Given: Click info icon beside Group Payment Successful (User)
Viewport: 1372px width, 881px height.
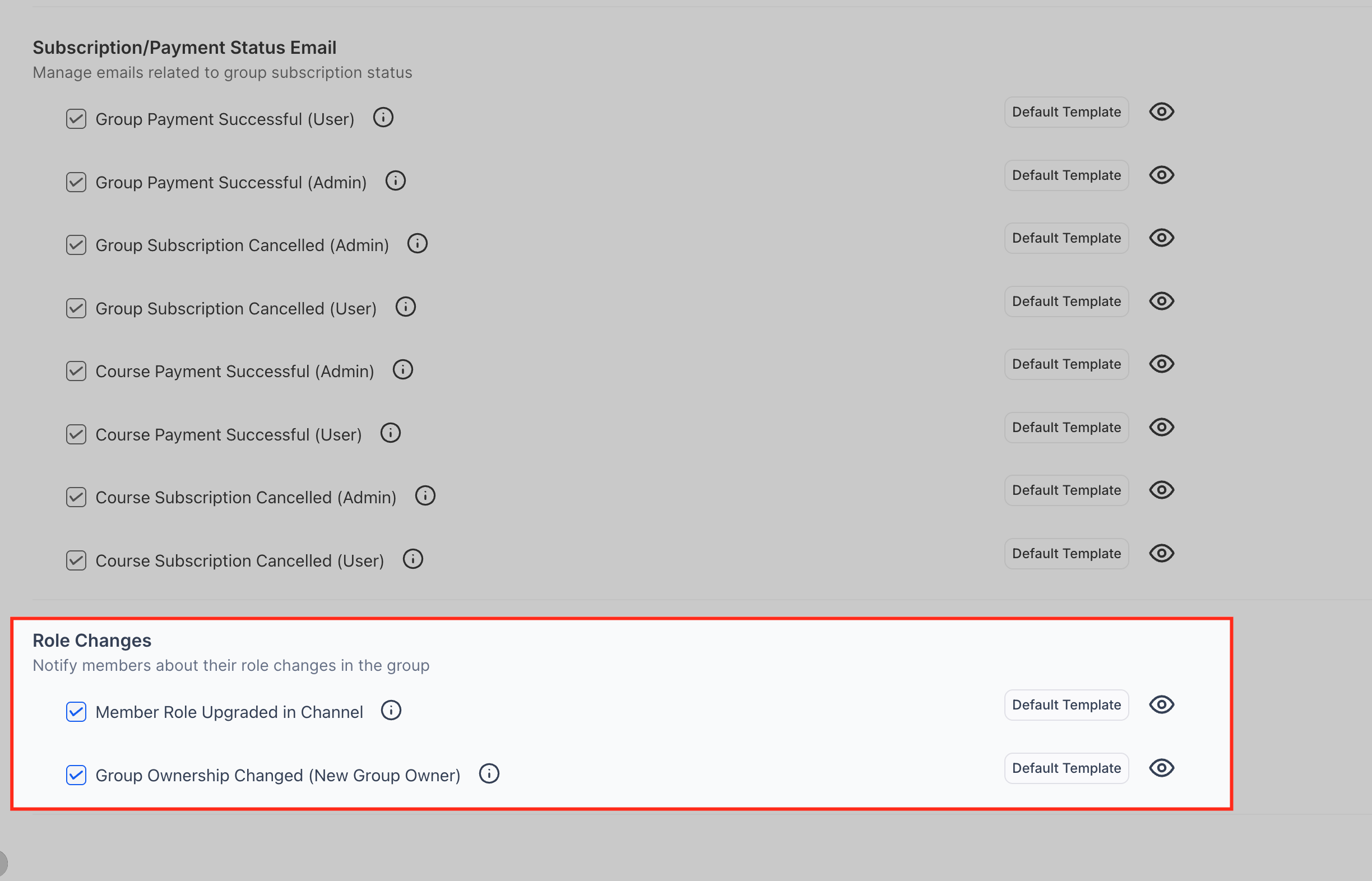Looking at the screenshot, I should coord(383,118).
